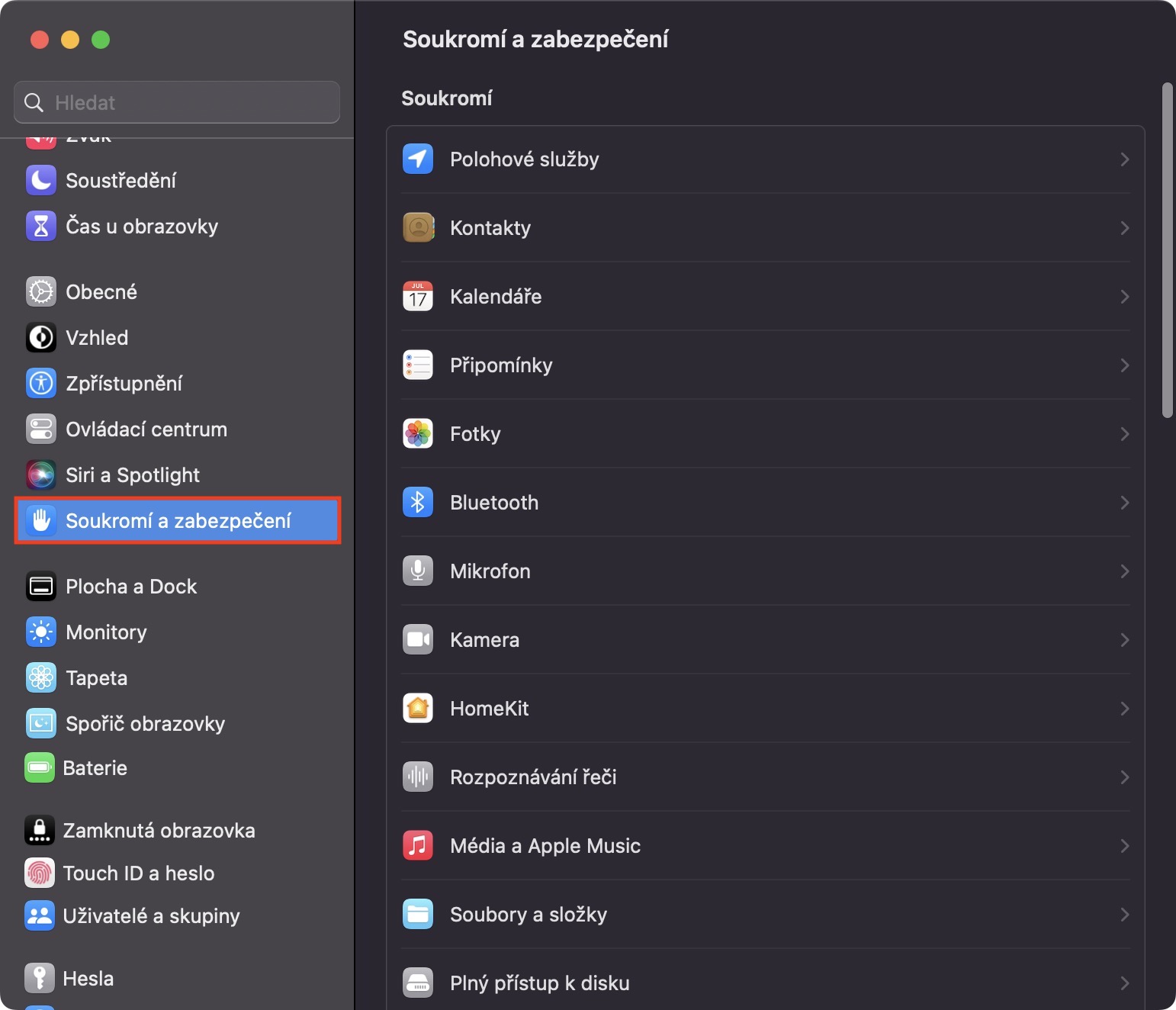This screenshot has width=1176, height=1010.
Task: Click the Touch ID fingerprint icon
Action: pos(40,873)
